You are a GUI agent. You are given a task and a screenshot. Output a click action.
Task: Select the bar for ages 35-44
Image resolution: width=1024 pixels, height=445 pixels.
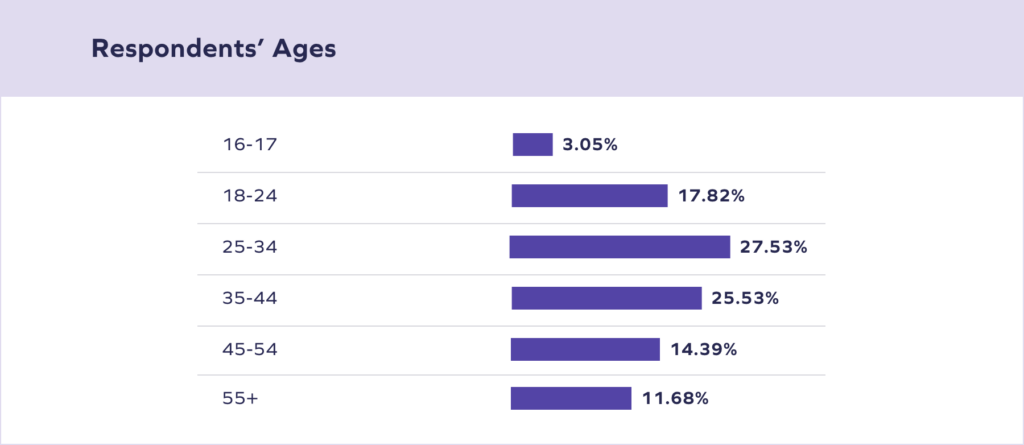(606, 298)
